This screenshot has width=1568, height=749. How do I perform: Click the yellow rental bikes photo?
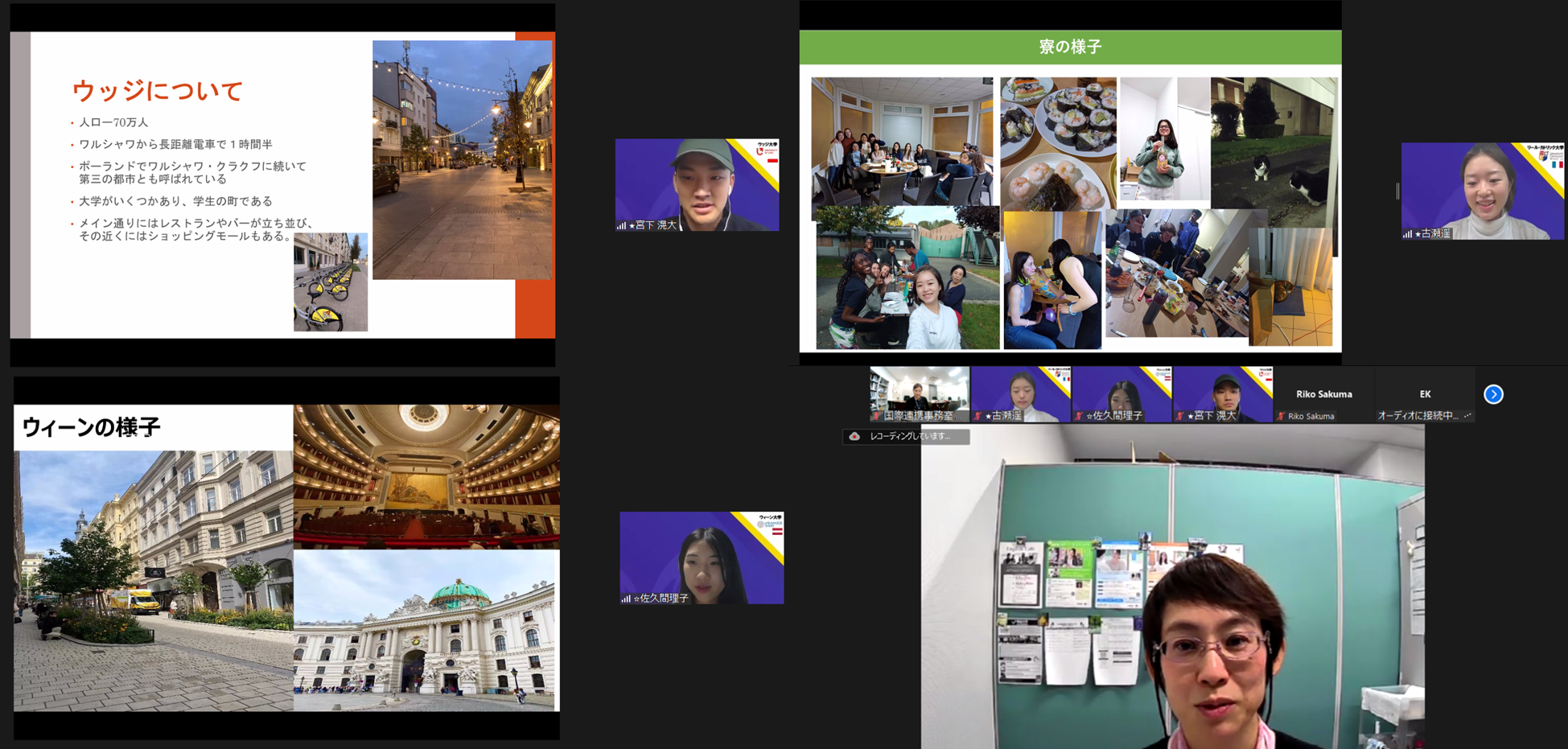point(331,282)
